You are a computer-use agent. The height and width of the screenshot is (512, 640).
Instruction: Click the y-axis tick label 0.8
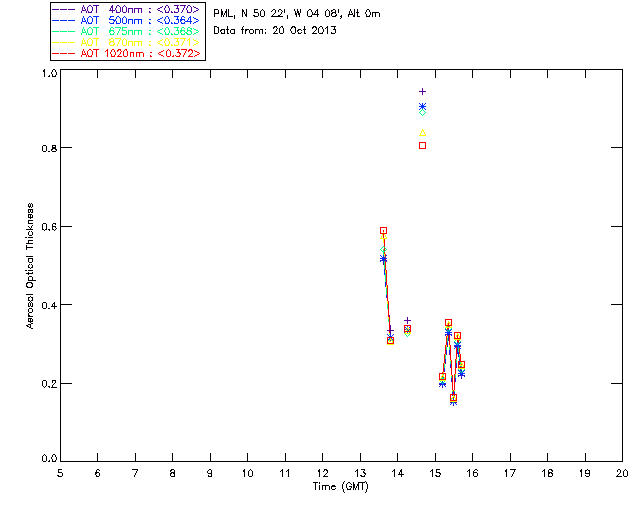point(49,148)
